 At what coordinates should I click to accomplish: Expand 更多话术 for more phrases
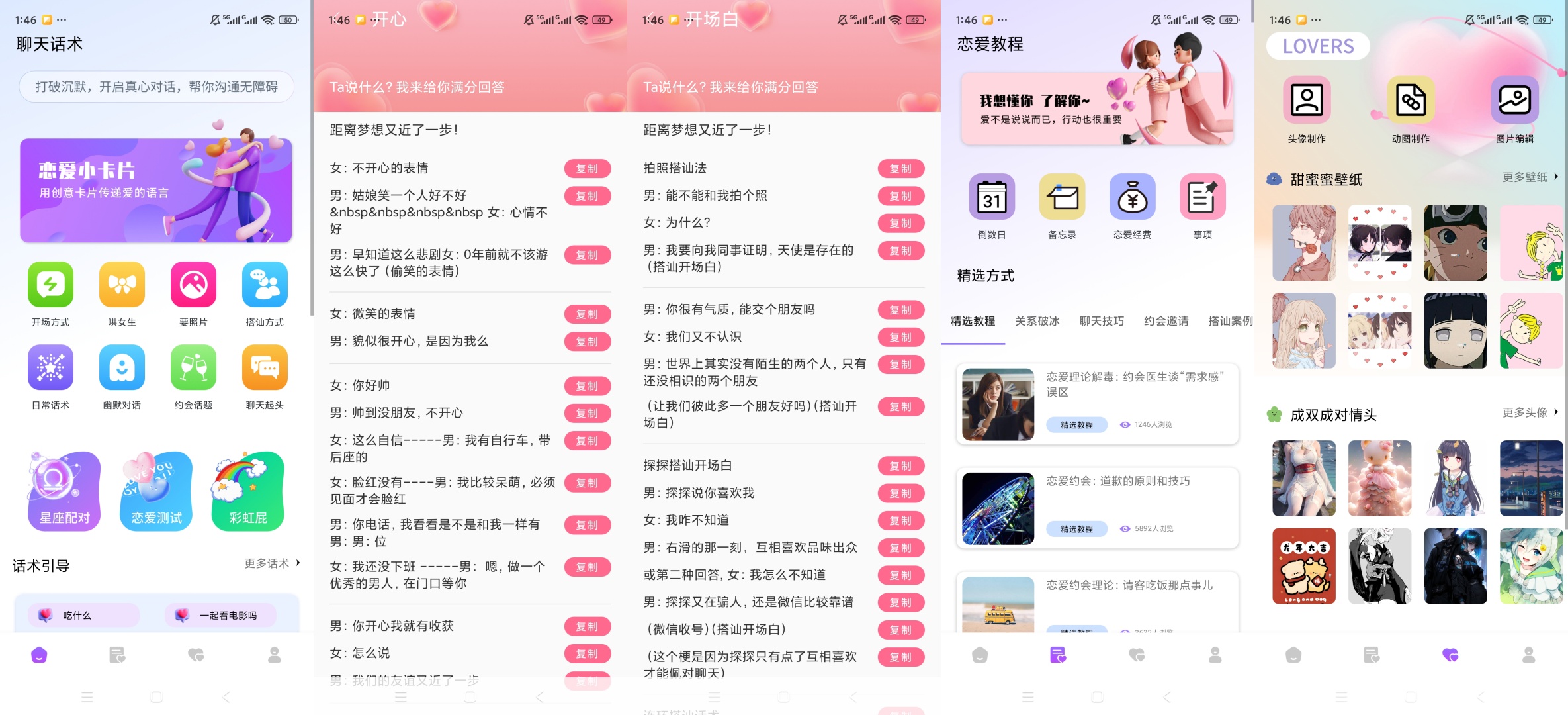[x=267, y=564]
